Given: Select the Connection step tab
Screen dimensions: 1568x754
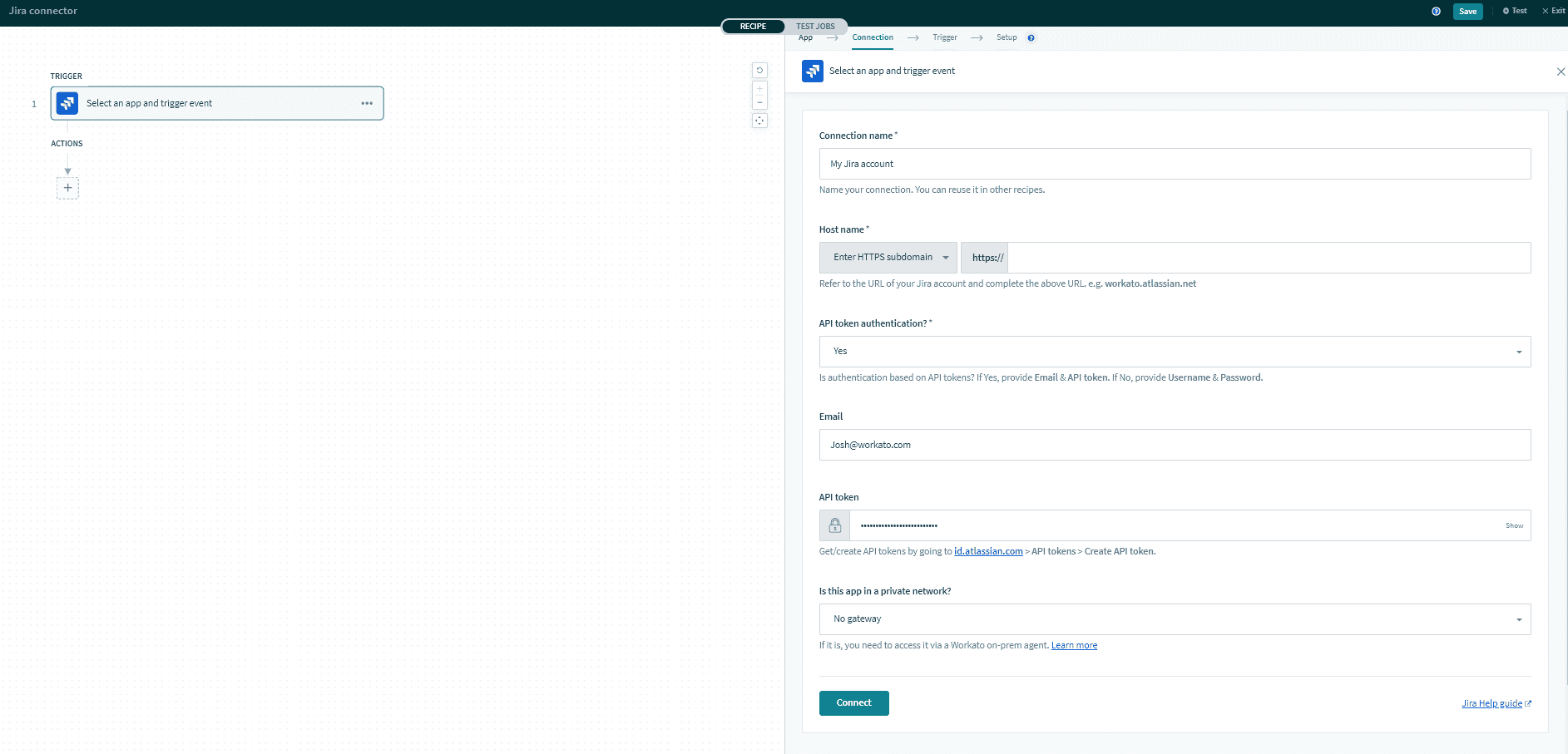Looking at the screenshot, I should click(873, 37).
